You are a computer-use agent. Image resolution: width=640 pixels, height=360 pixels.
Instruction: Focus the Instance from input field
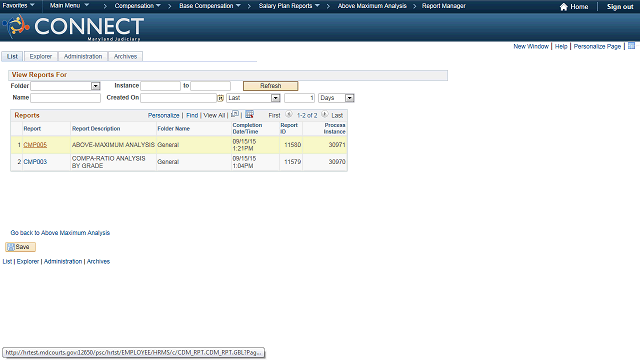[x=160, y=86]
